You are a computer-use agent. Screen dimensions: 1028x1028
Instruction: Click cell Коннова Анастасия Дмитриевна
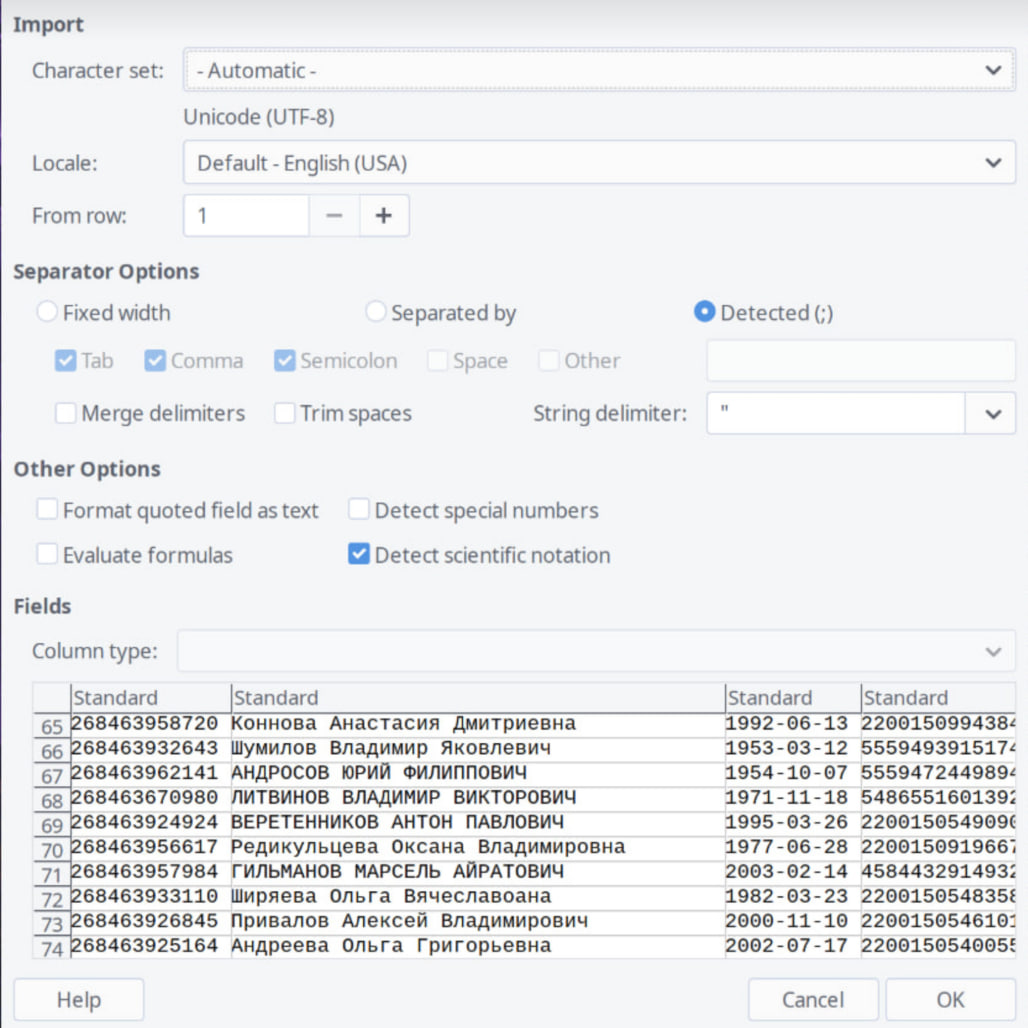478,724
